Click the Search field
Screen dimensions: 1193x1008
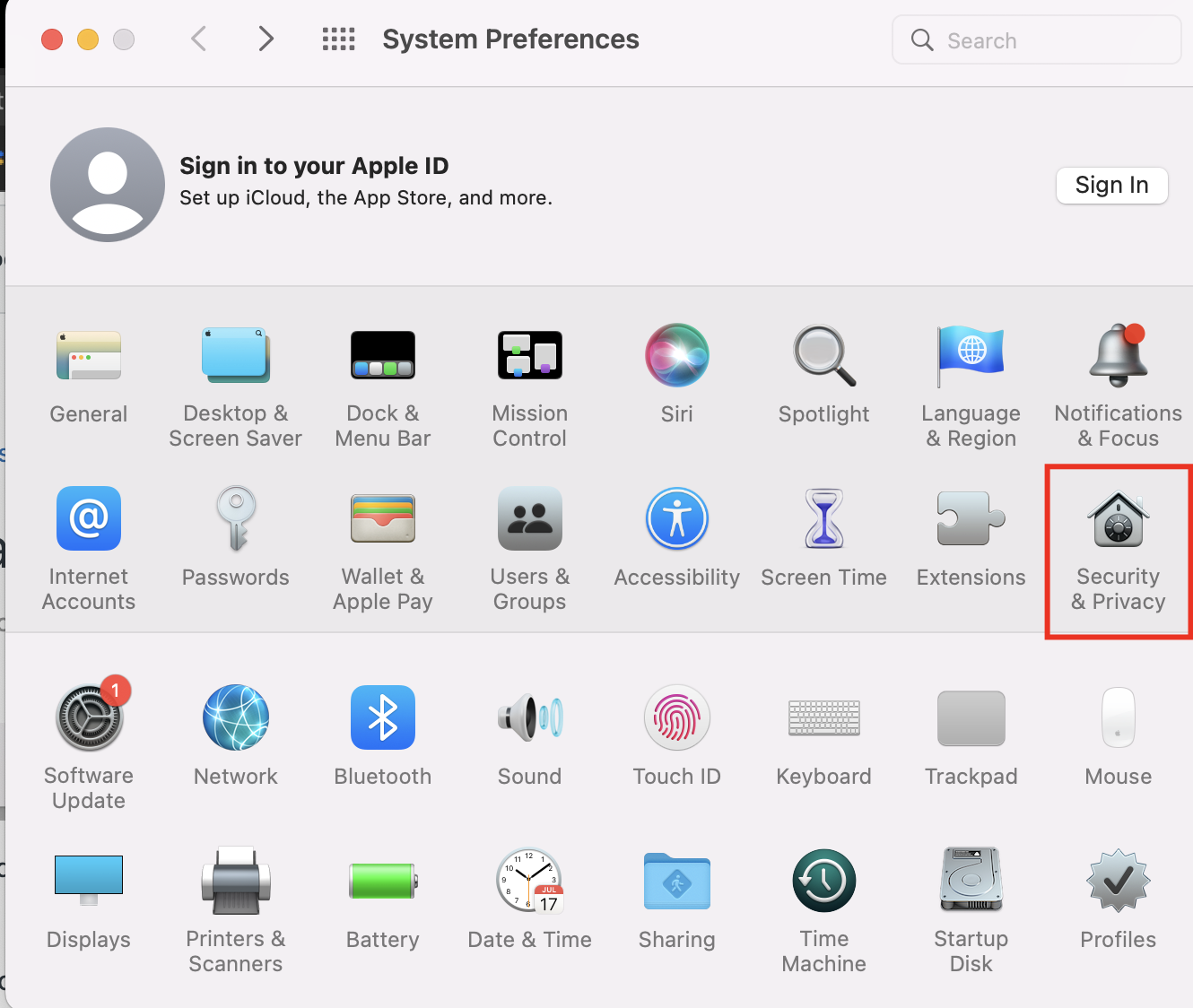point(1037,40)
